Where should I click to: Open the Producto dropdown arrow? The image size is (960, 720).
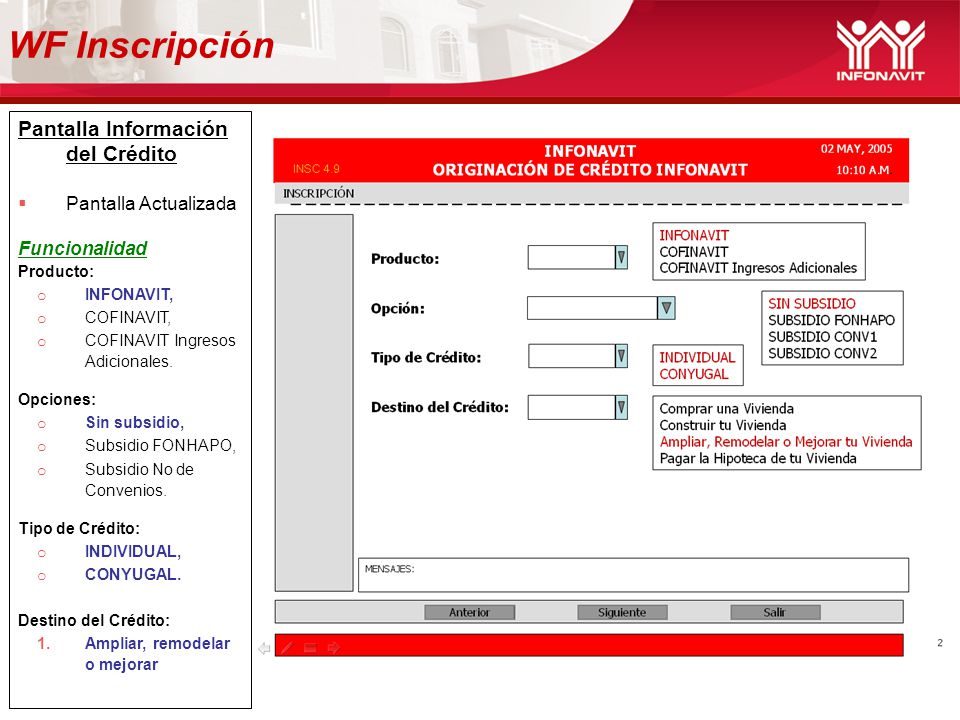tap(621, 257)
